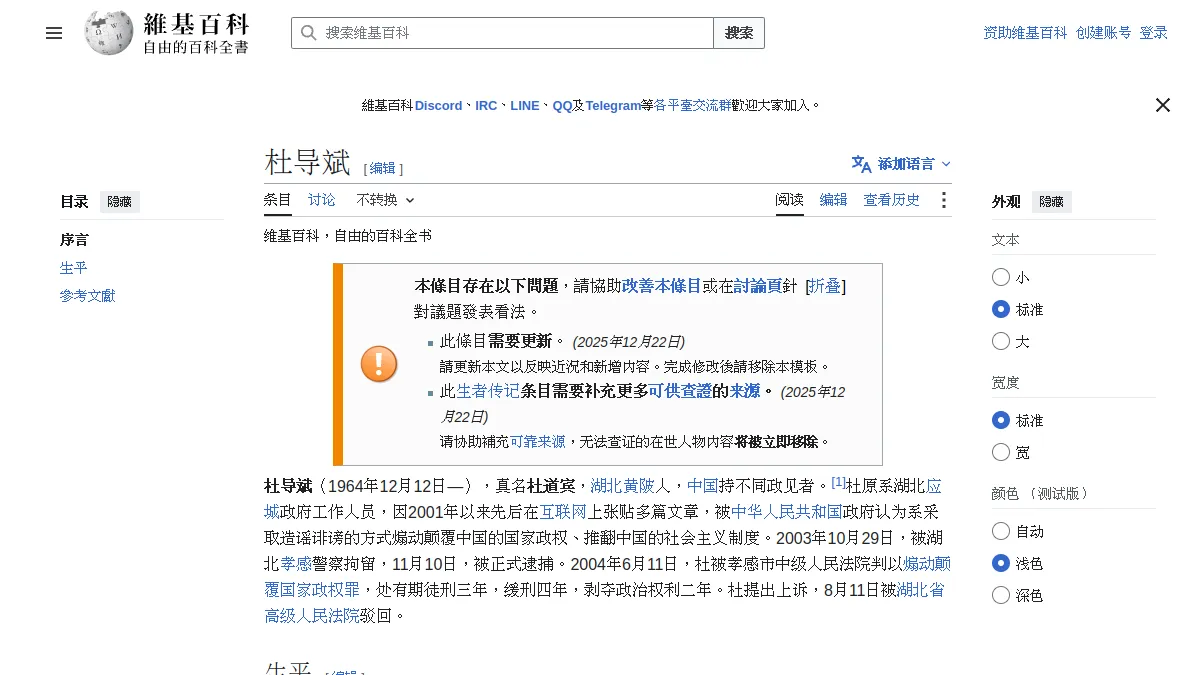This screenshot has width=1200, height=675.
Task: Click the Telegram link in the banner
Action: (x=613, y=105)
